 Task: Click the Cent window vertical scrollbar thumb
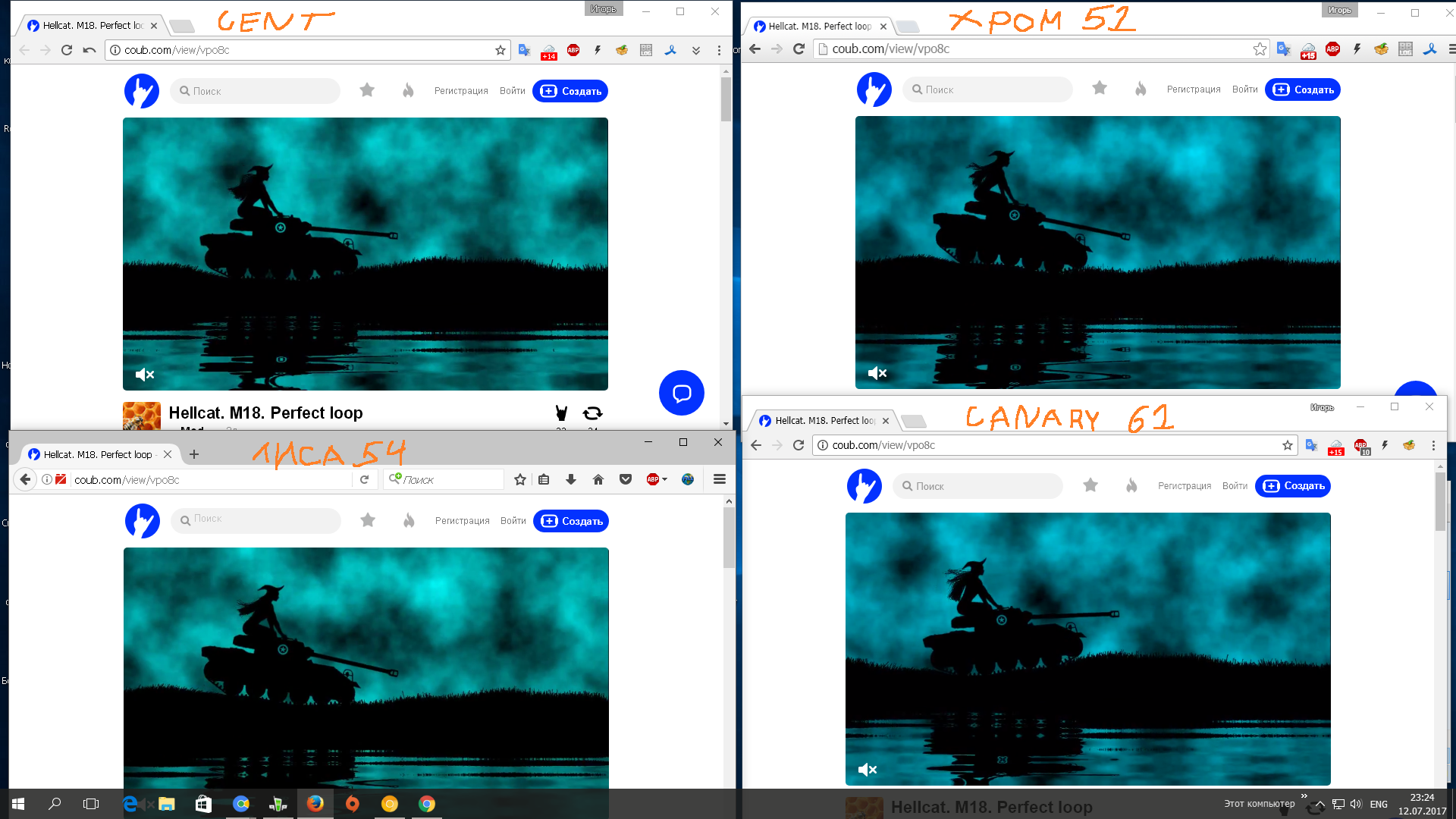click(x=726, y=99)
